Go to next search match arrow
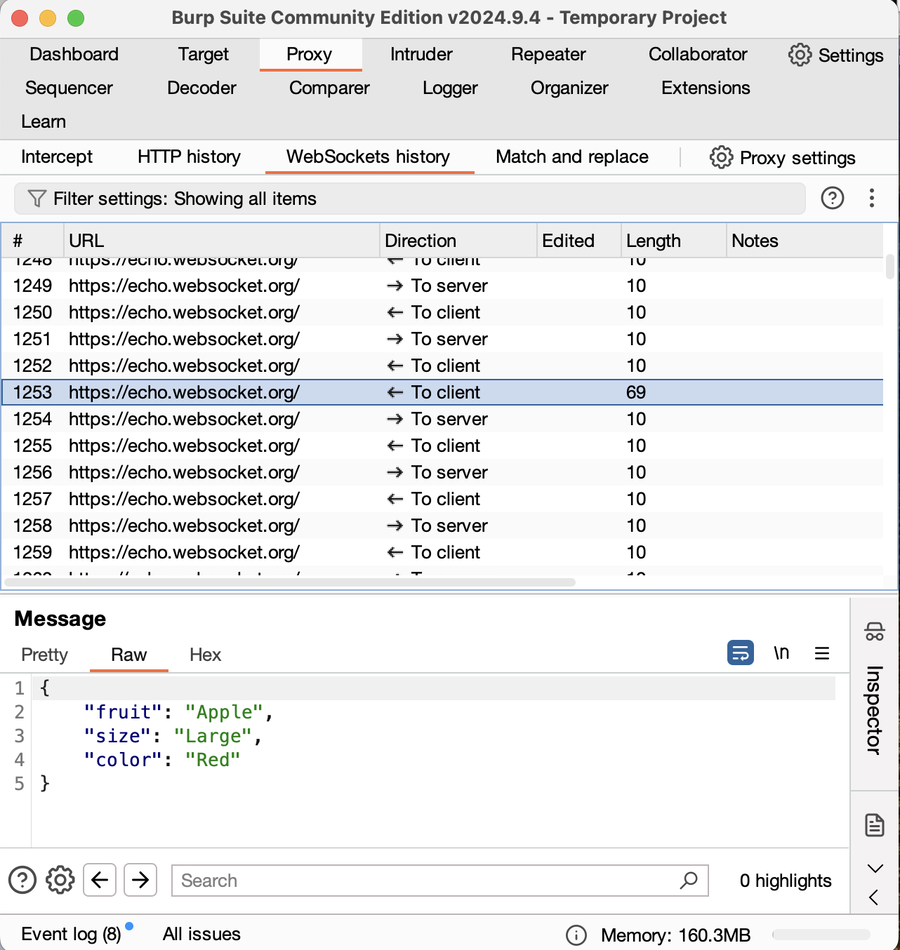Screen dimensions: 900x950 pos(140,880)
